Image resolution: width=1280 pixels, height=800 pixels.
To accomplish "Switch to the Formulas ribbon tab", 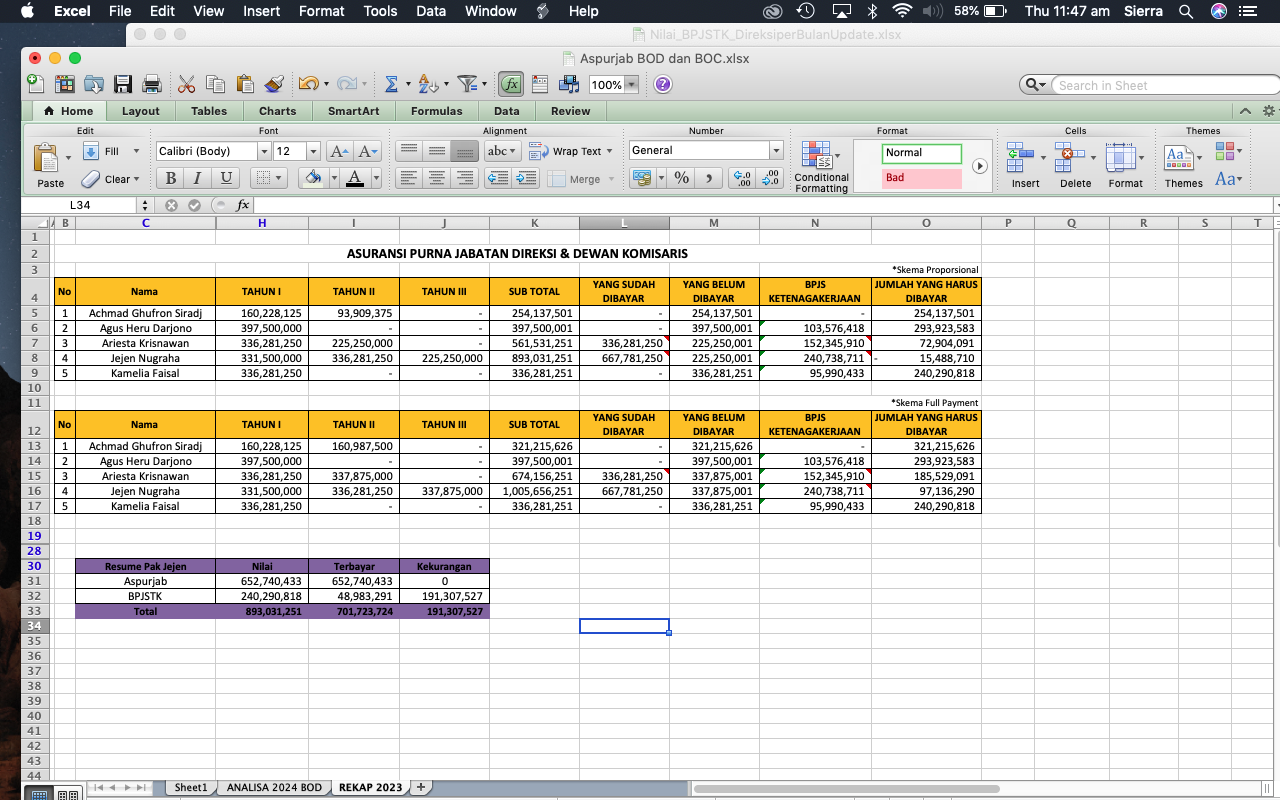I will point(436,111).
